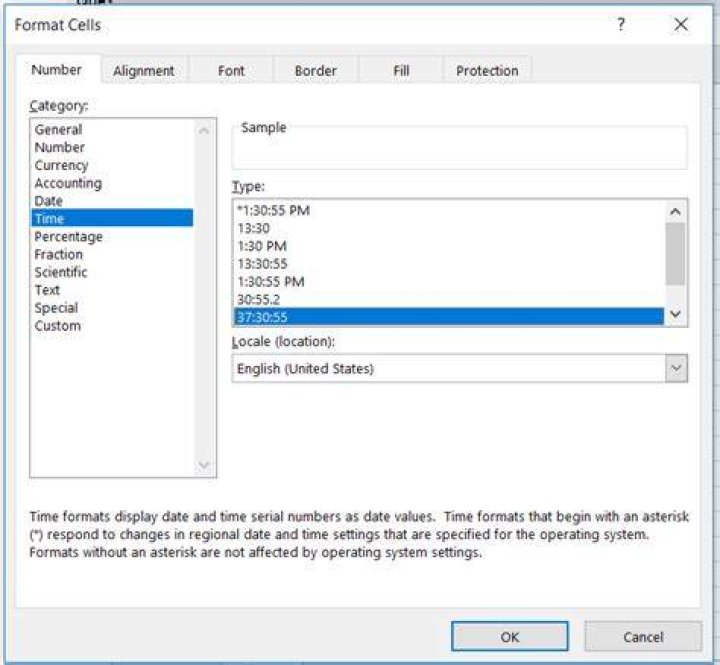Viewport: 720px width, 665px height.
Task: Choose the Accounting category
Action: (112, 183)
